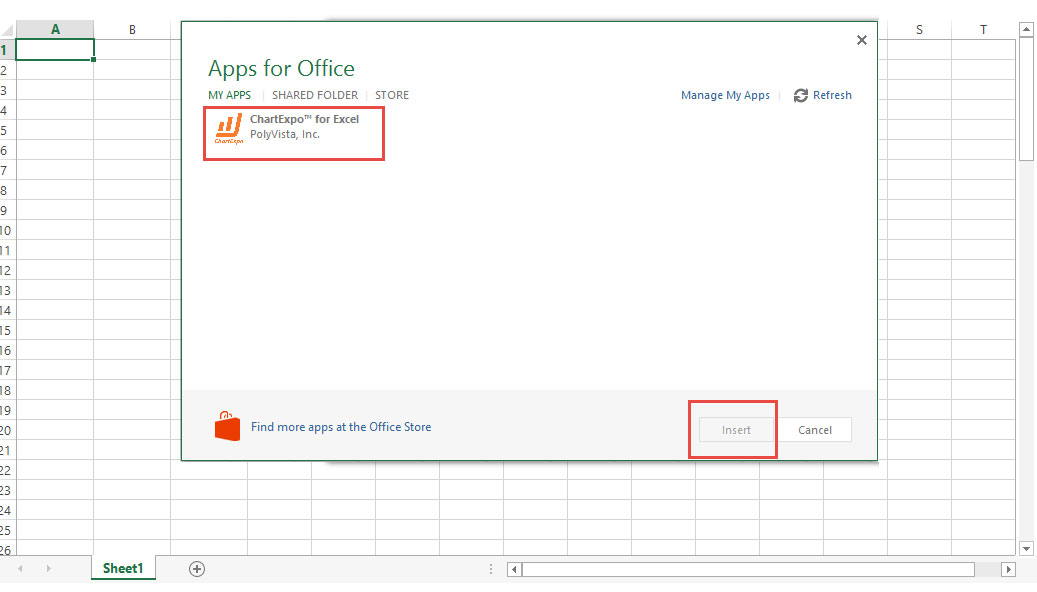Switch to the SHARED FOLDER tab

point(315,95)
